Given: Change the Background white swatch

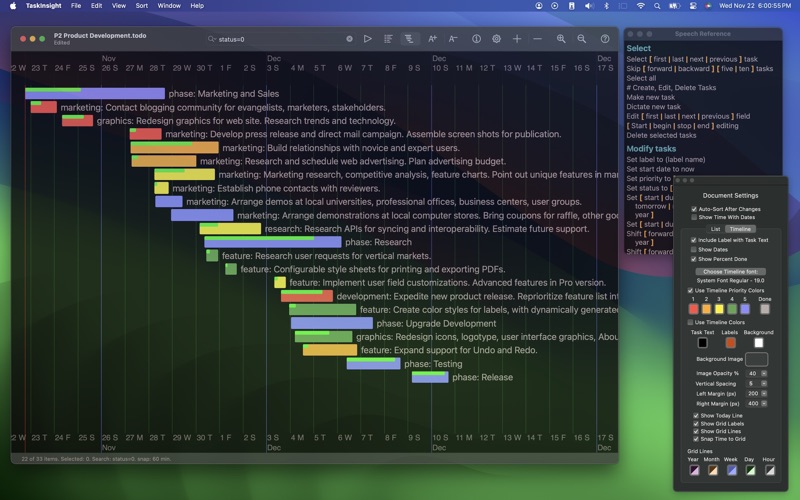Looking at the screenshot, I should click(759, 343).
